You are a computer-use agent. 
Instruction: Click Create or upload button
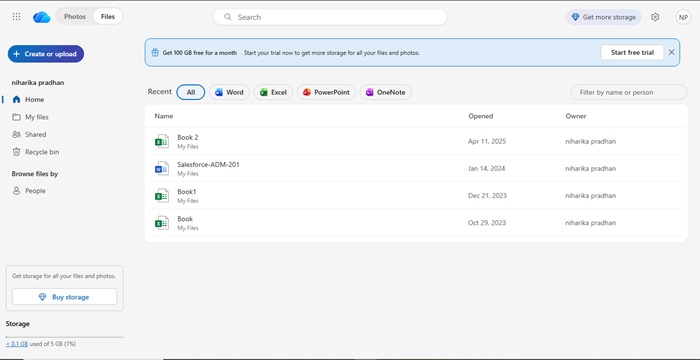click(46, 54)
